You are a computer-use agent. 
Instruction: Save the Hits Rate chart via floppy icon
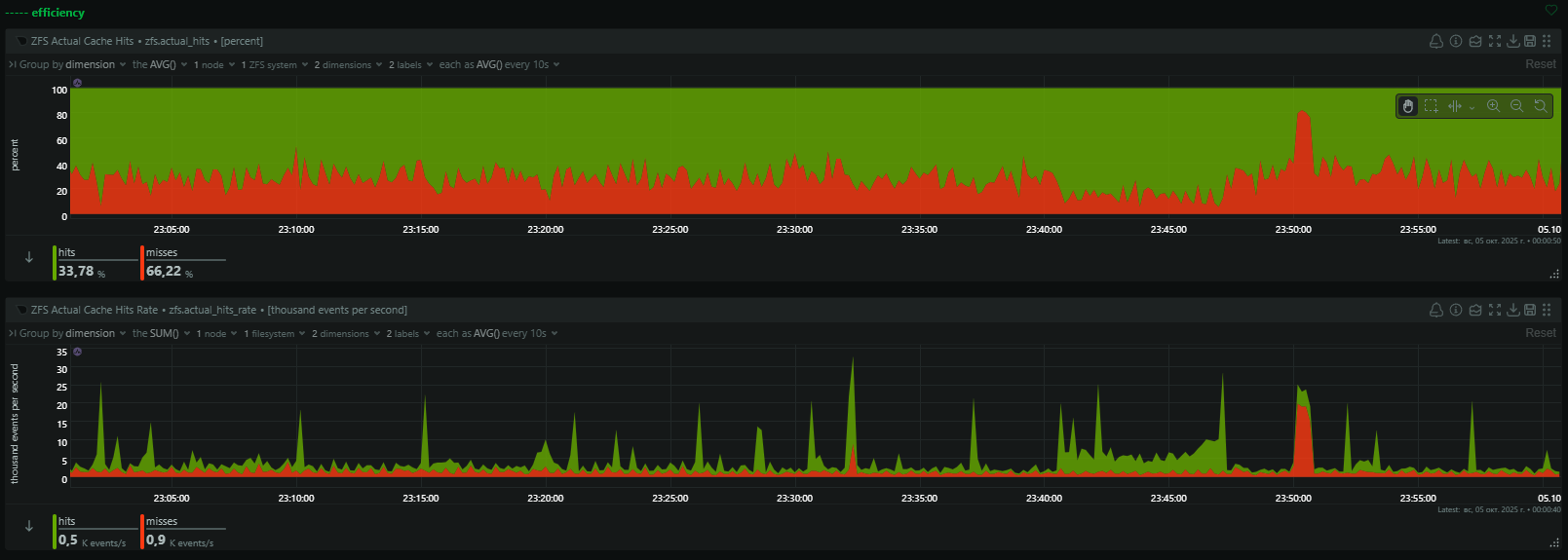(1530, 310)
